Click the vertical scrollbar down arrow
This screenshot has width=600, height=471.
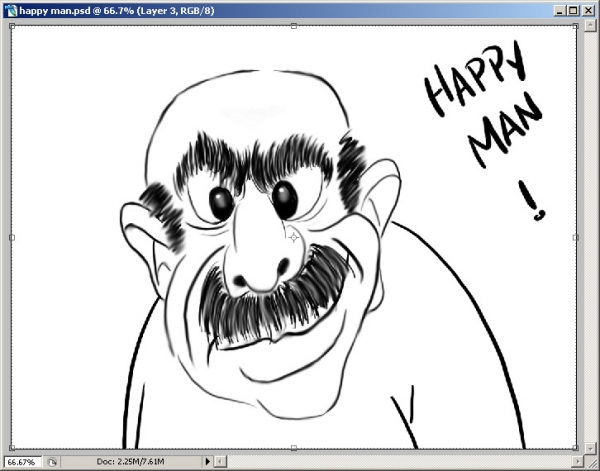pos(590,447)
